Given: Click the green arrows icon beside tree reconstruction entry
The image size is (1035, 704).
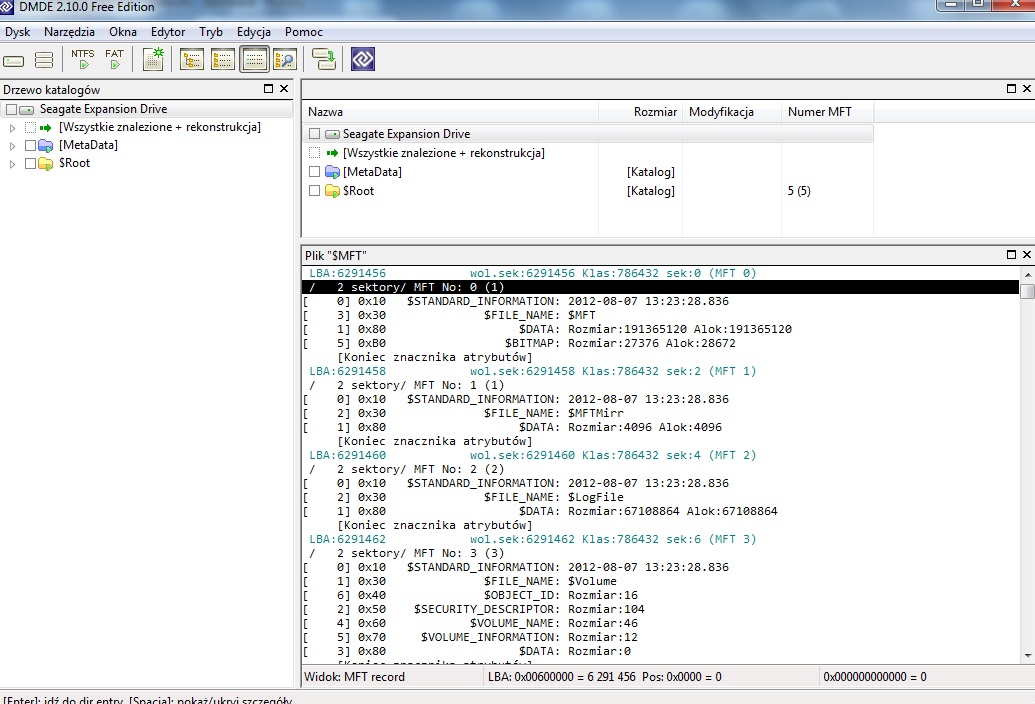Looking at the screenshot, I should click(46, 127).
